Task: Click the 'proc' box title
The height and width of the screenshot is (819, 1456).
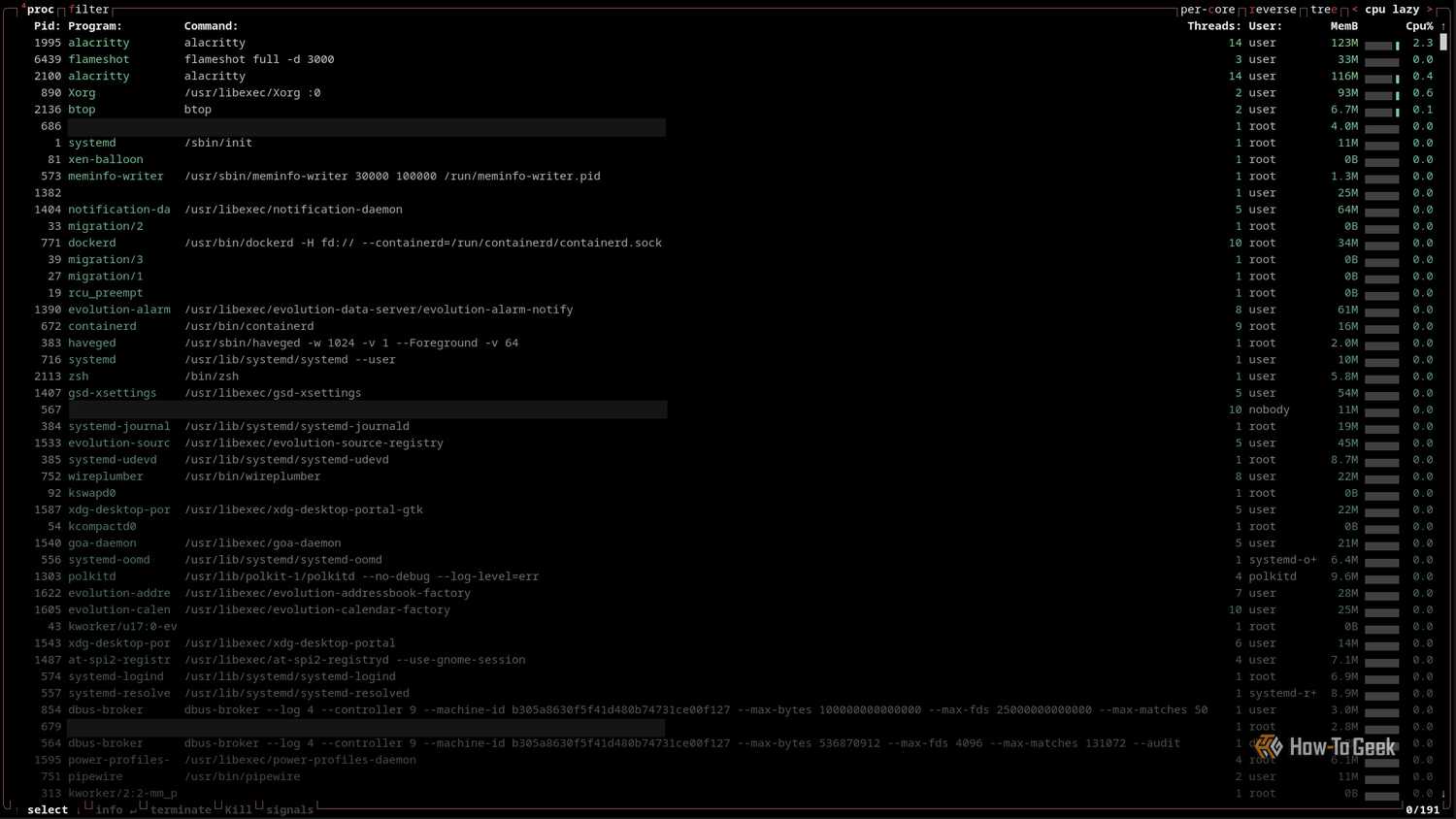Action: coord(41,10)
